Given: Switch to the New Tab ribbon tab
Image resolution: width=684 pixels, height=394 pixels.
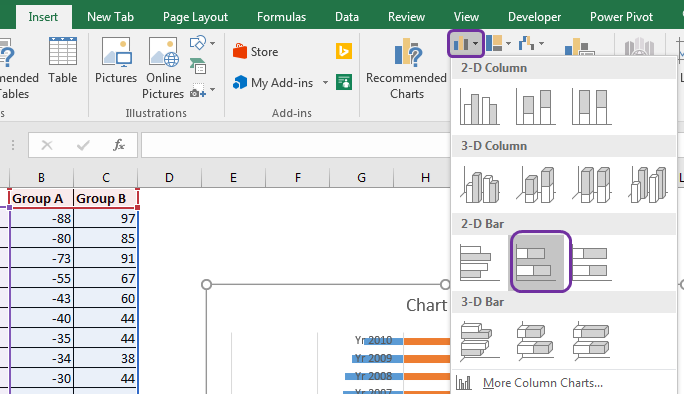Looking at the screenshot, I should (x=110, y=17).
